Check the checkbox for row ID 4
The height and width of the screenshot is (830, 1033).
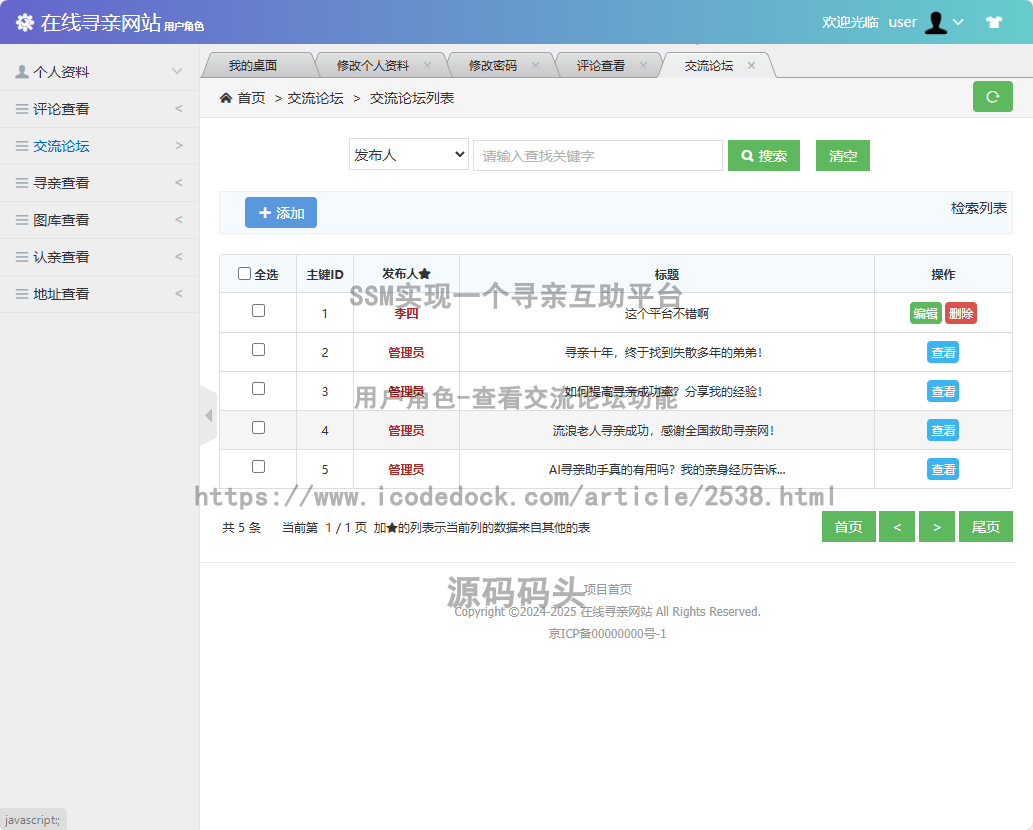[x=258, y=428]
